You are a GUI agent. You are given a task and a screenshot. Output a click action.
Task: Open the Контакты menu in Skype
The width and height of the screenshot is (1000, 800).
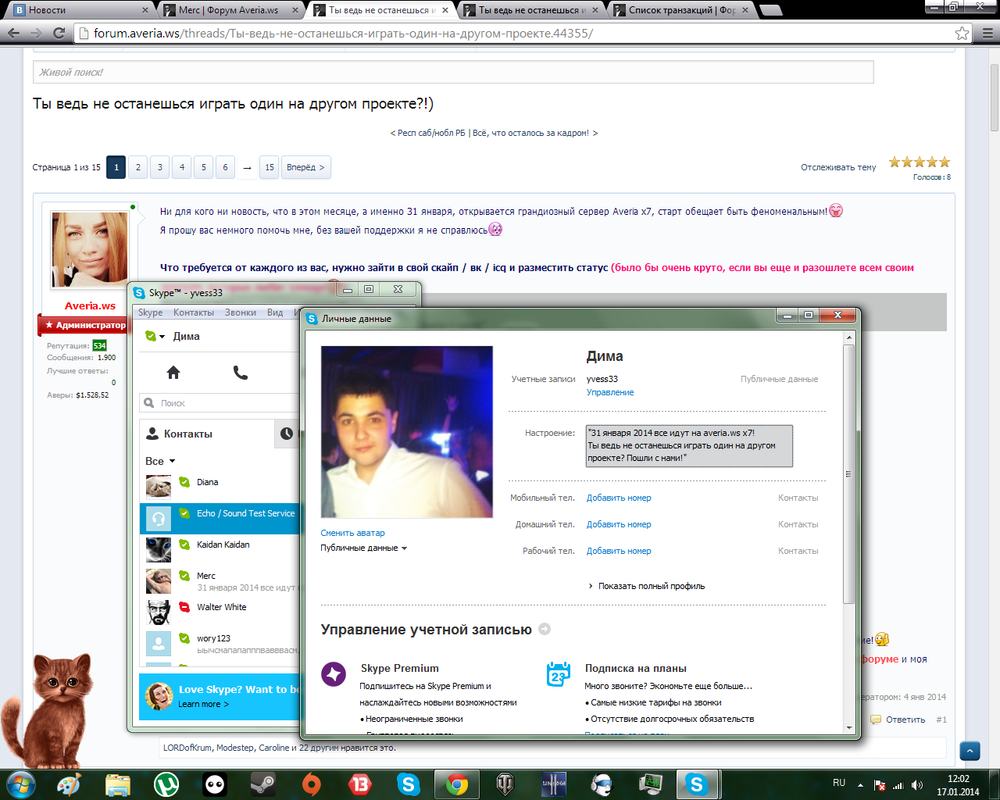tap(193, 313)
